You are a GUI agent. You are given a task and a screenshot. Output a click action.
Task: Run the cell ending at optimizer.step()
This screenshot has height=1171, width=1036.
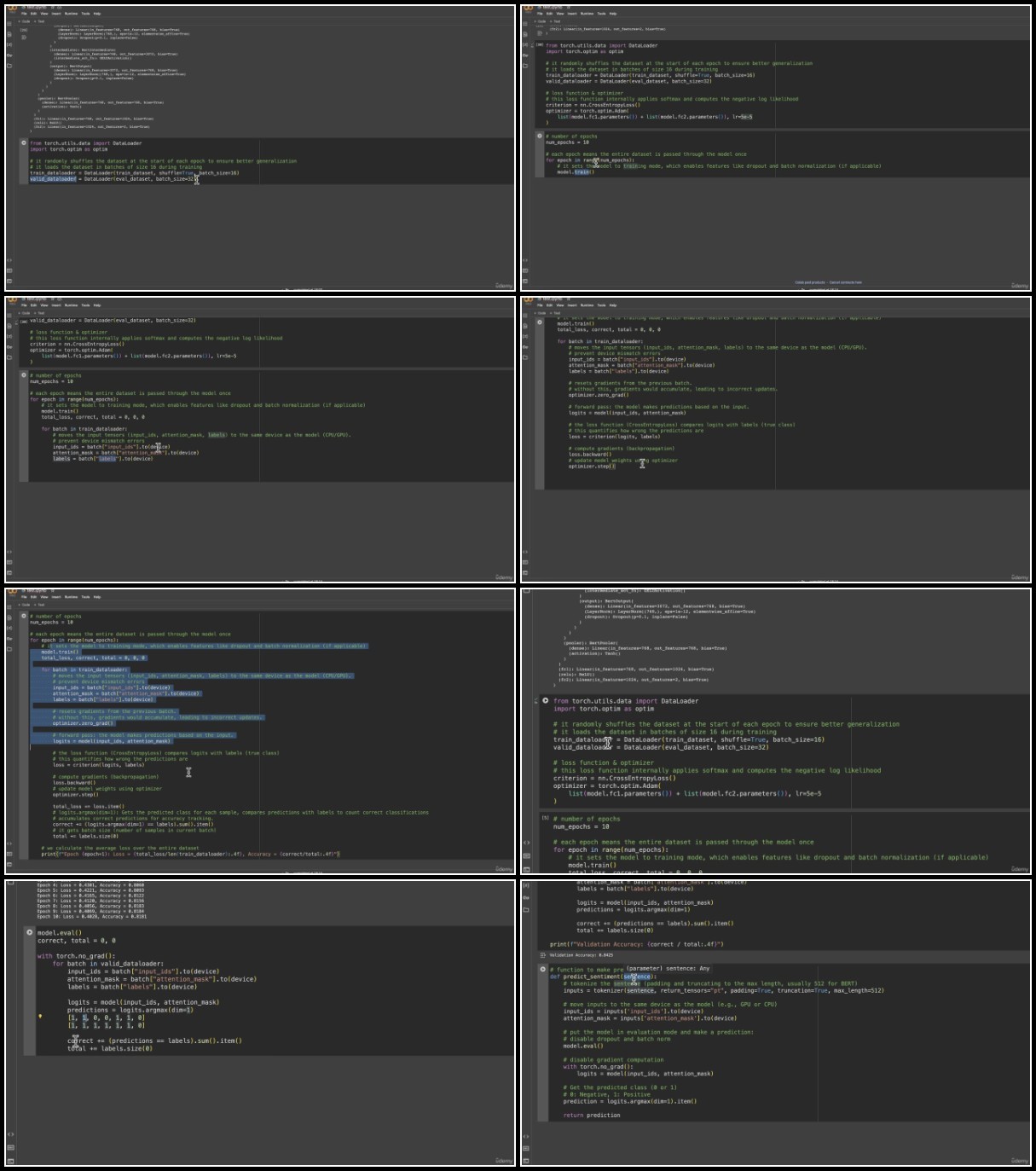coord(540,322)
